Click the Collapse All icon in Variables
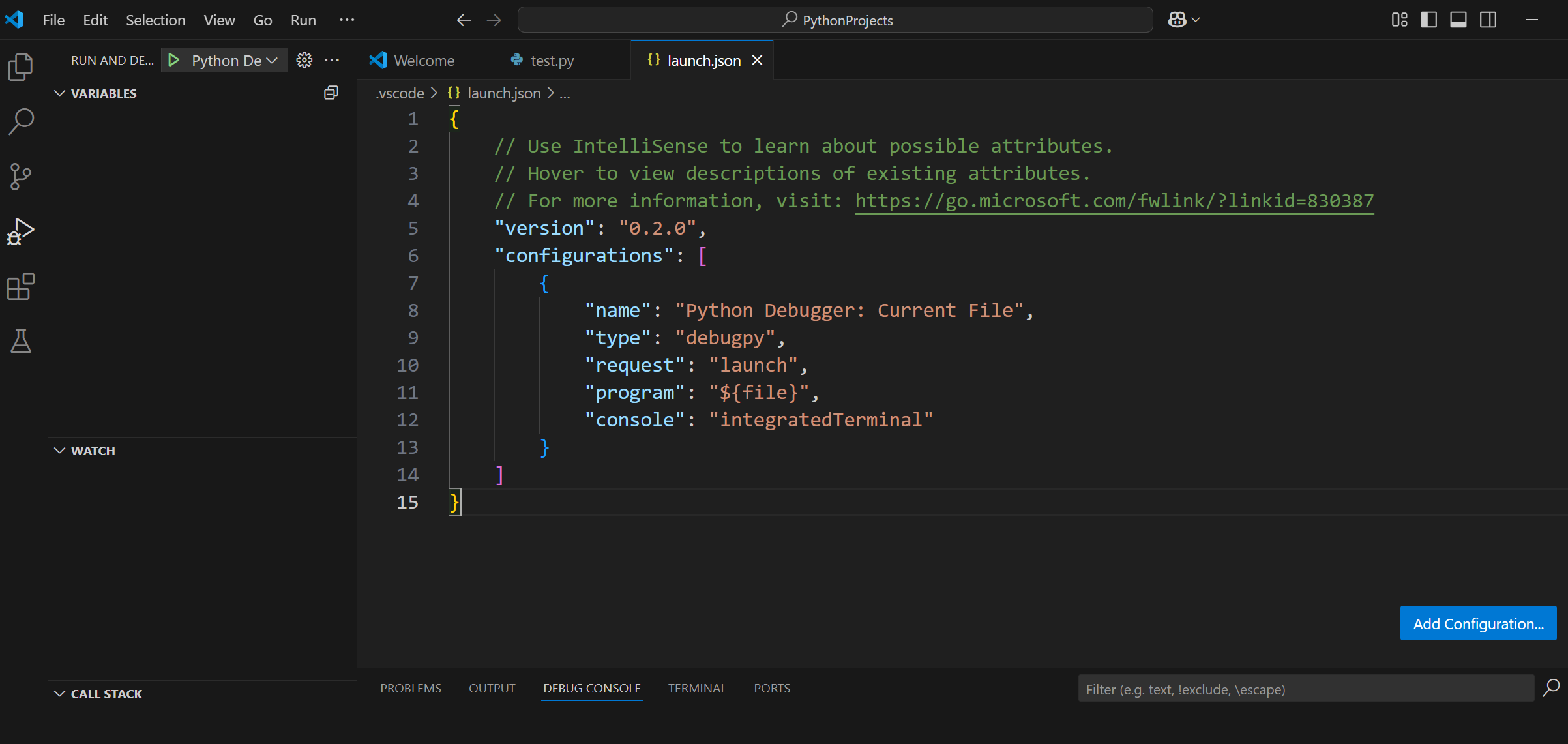This screenshot has width=1568, height=744. coord(331,93)
